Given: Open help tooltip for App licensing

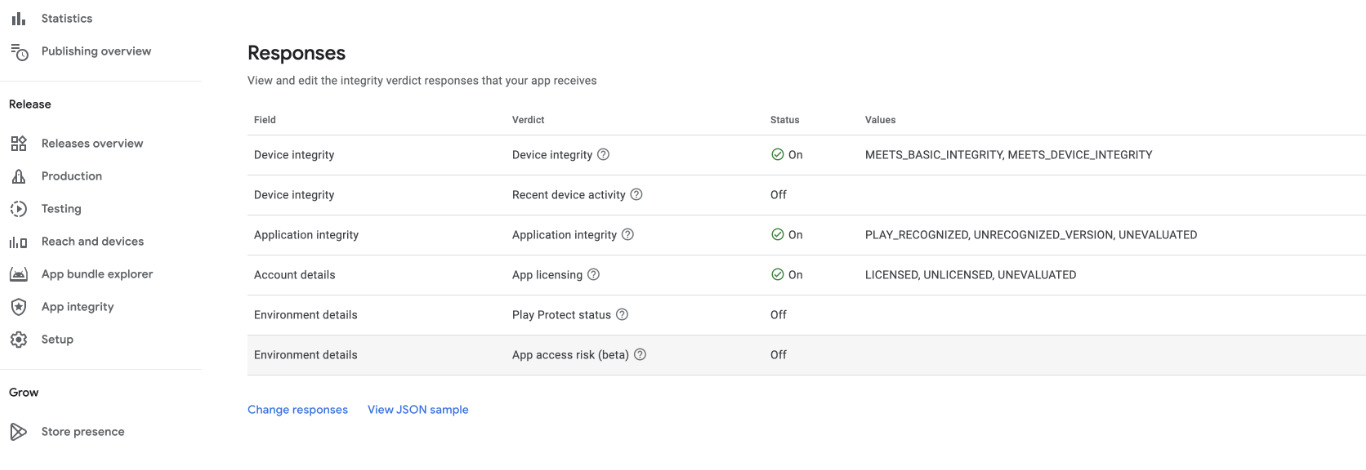Looking at the screenshot, I should (594, 275).
